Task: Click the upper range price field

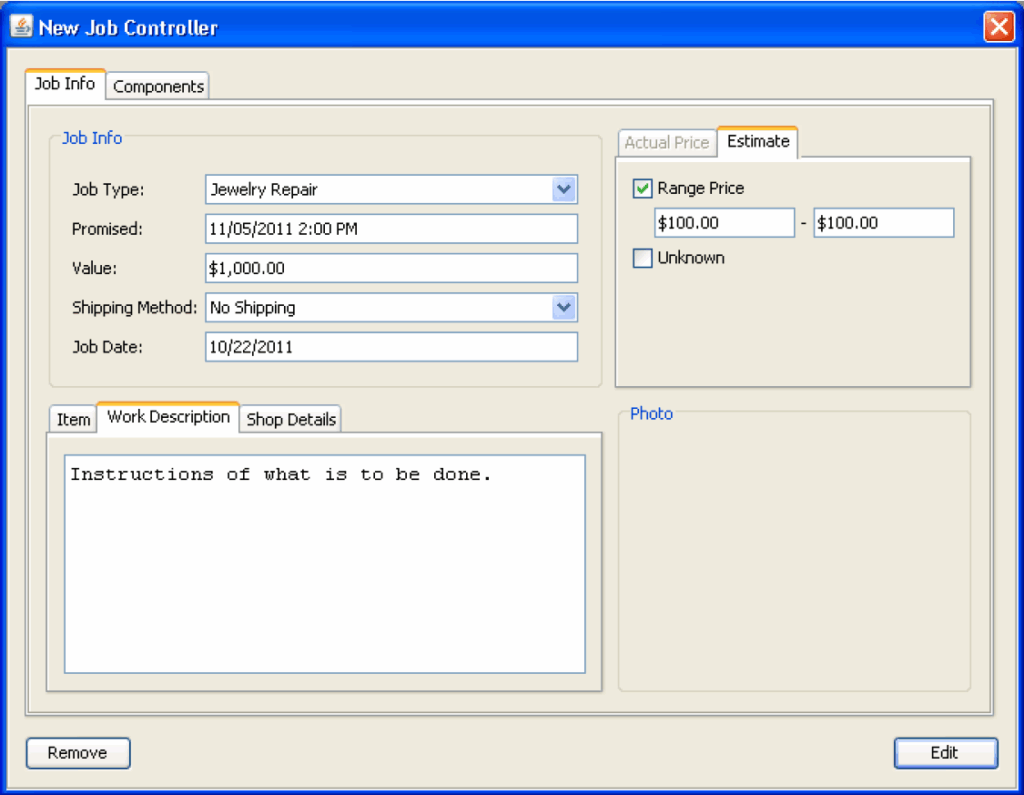Action: [x=884, y=223]
